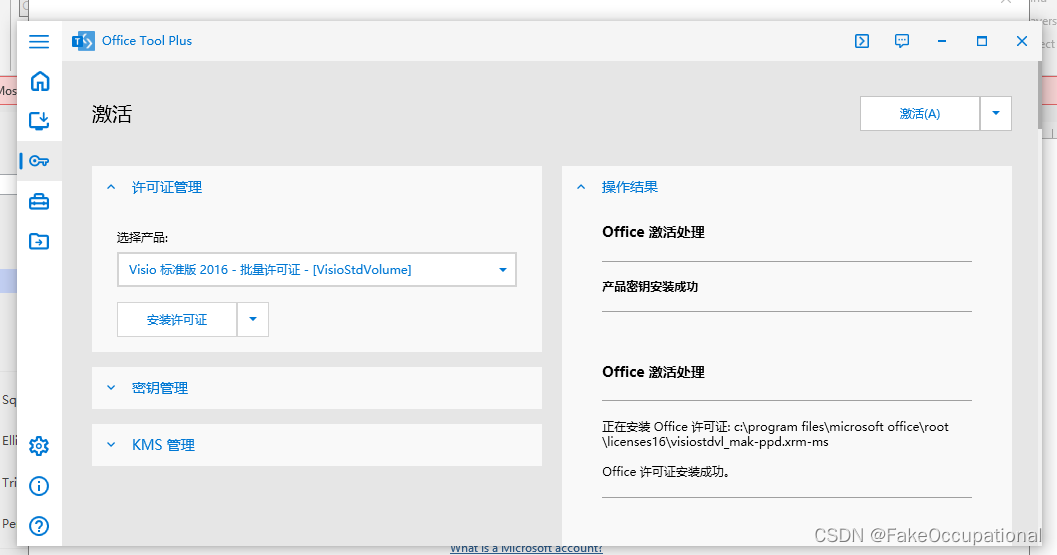The image size is (1057, 555).
Task: Click the 'What is a Microsoft account?' link behind
Action: (526, 550)
